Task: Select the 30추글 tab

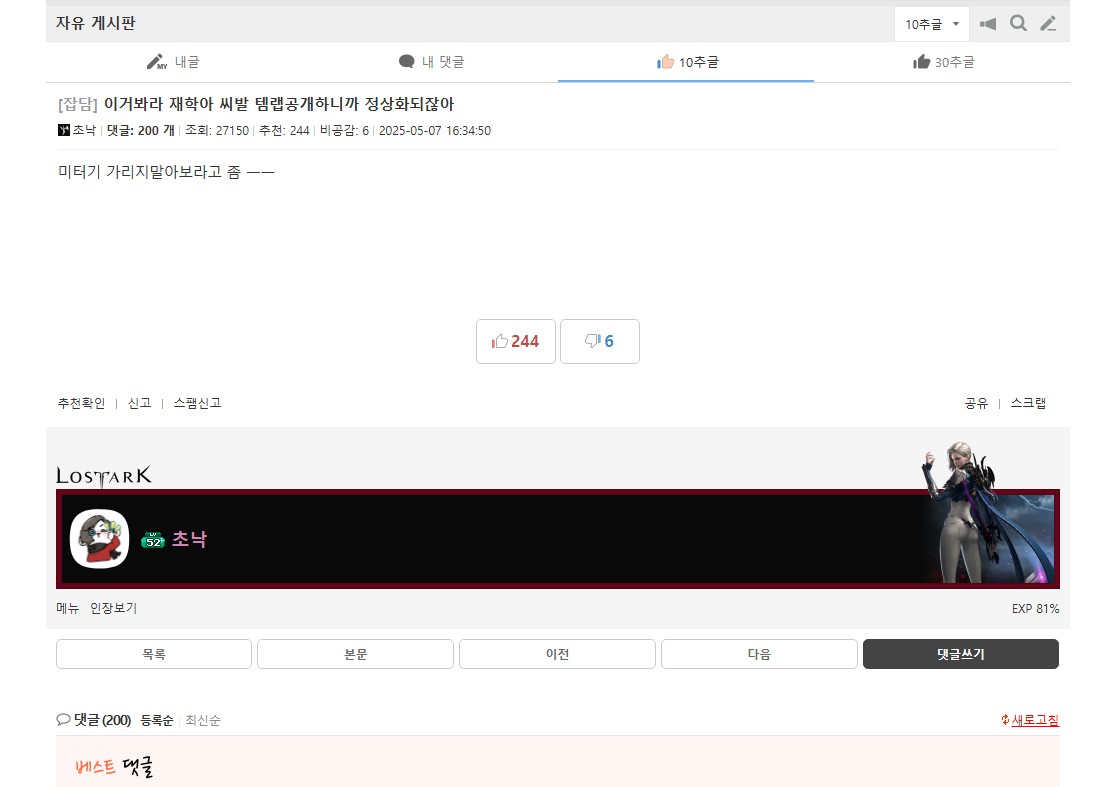Action: pos(942,62)
